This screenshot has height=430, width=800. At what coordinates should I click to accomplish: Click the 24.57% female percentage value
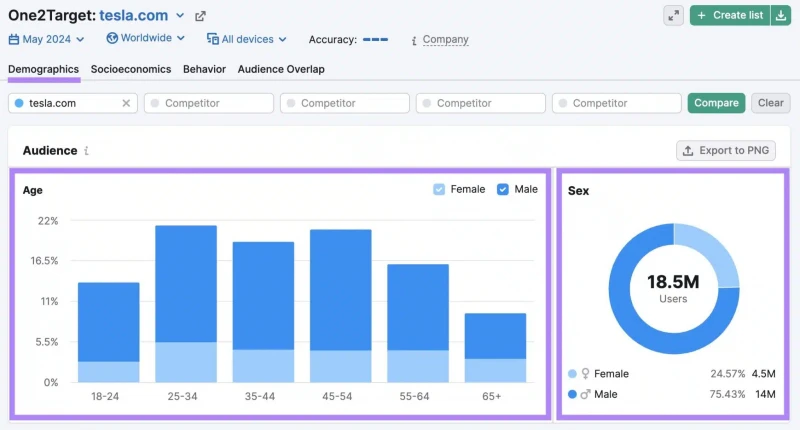[x=728, y=374]
